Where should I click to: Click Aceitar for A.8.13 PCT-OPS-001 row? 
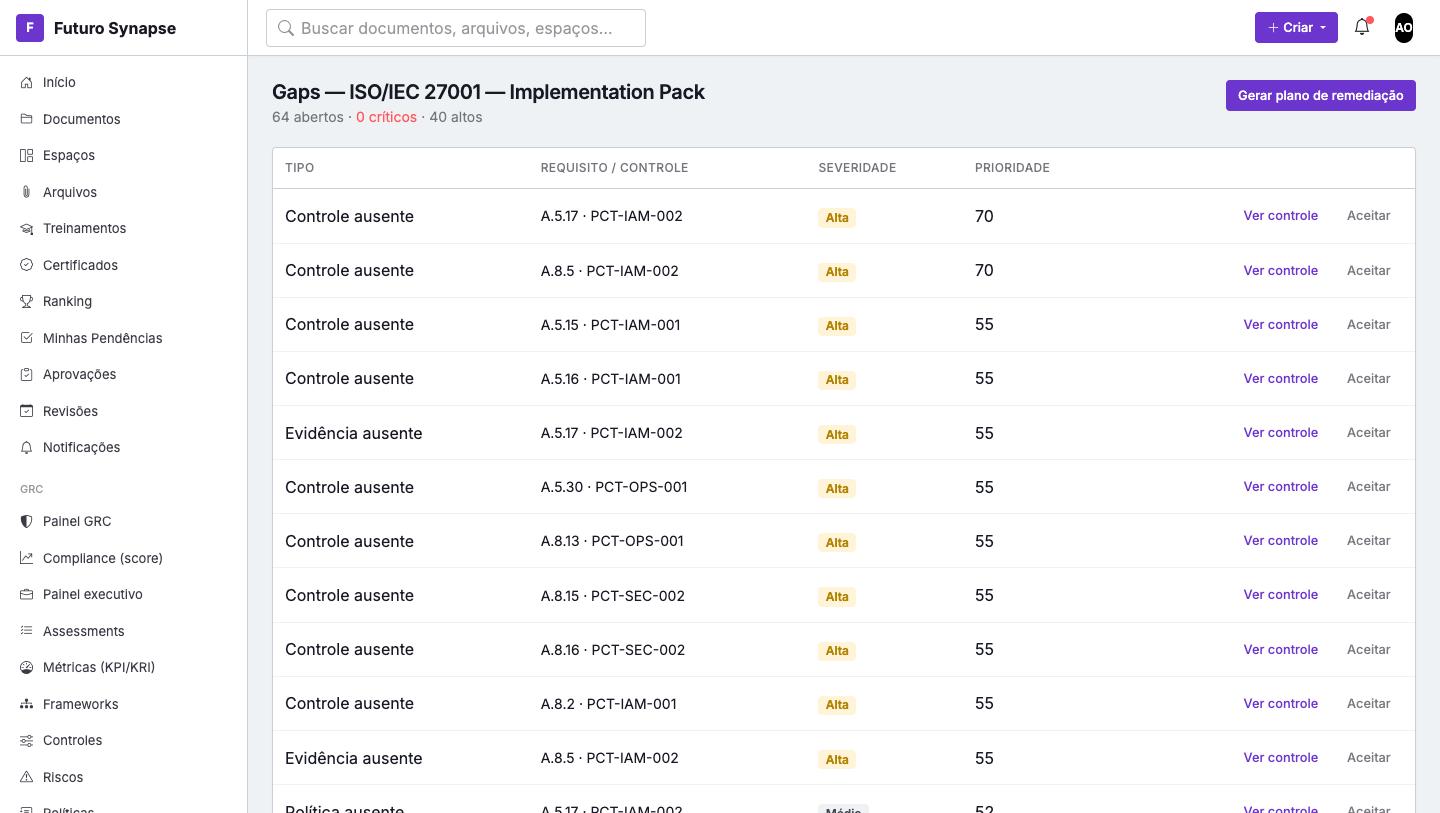[1368, 540]
